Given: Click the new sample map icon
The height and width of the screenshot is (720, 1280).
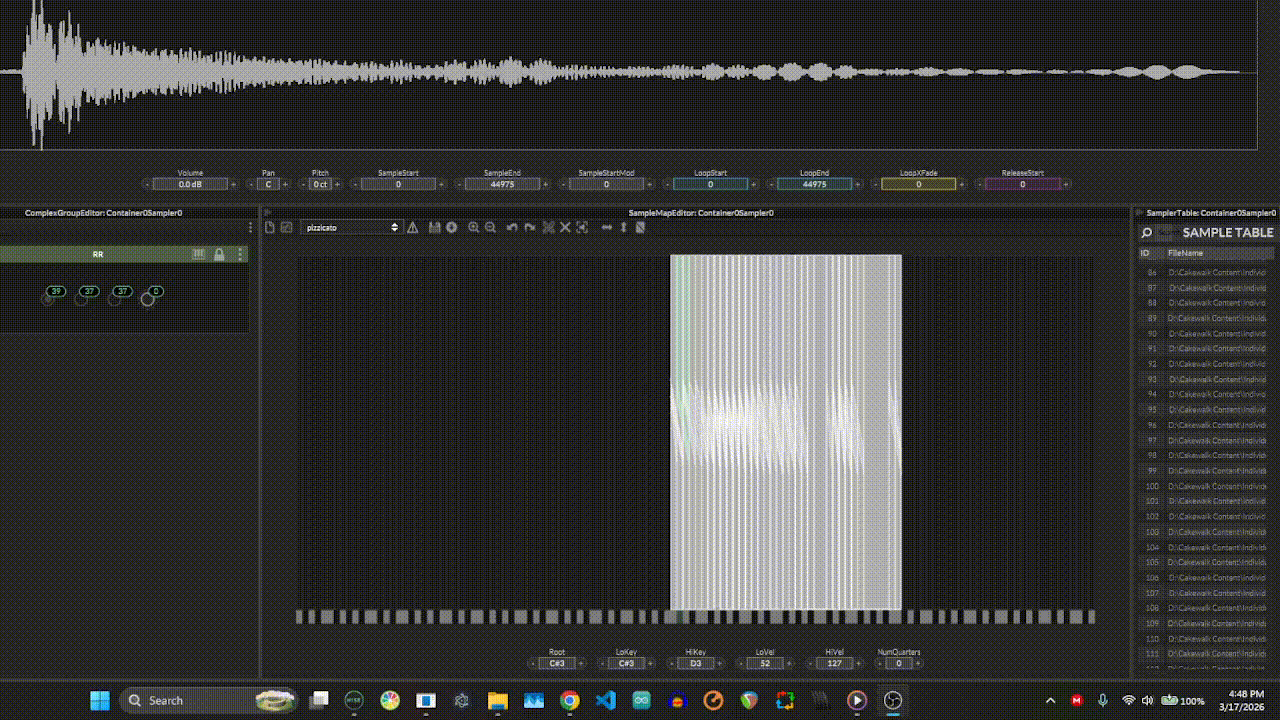Looking at the screenshot, I should [x=270, y=228].
